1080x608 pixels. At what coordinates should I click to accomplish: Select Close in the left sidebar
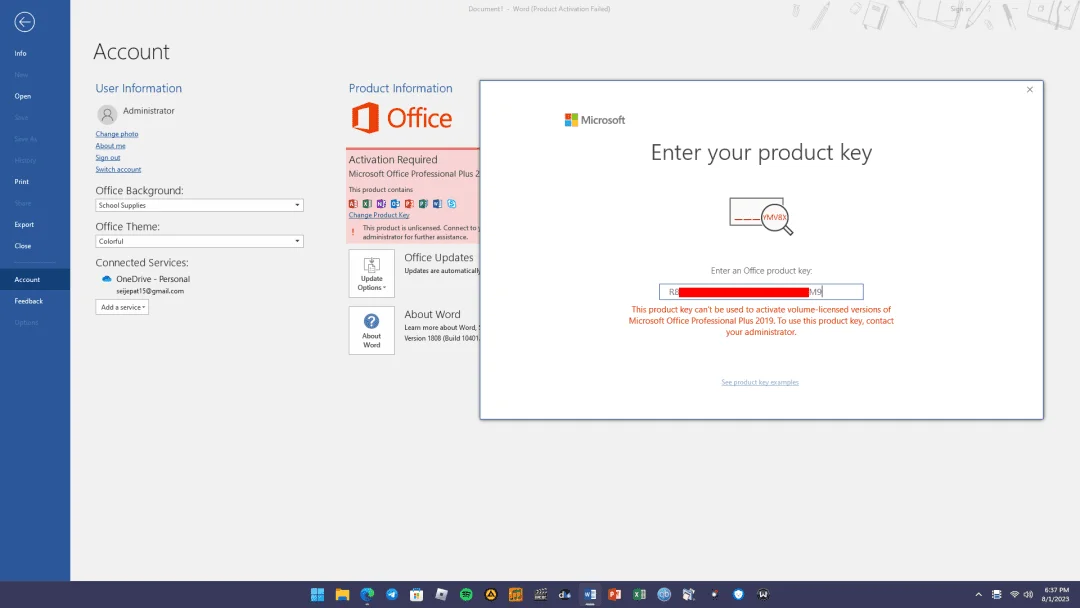pos(23,246)
